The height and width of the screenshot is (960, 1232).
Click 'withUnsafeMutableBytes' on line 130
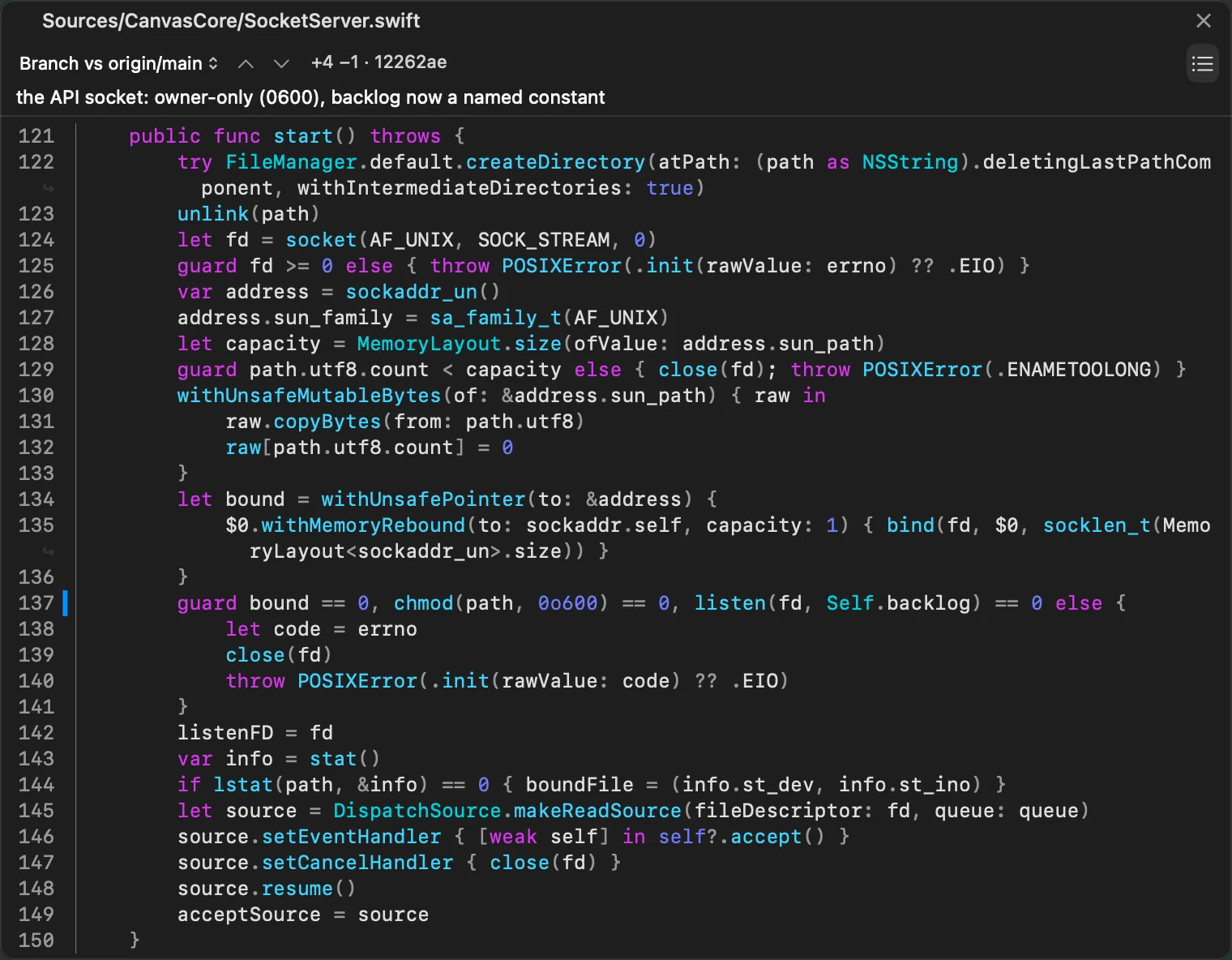tap(310, 396)
